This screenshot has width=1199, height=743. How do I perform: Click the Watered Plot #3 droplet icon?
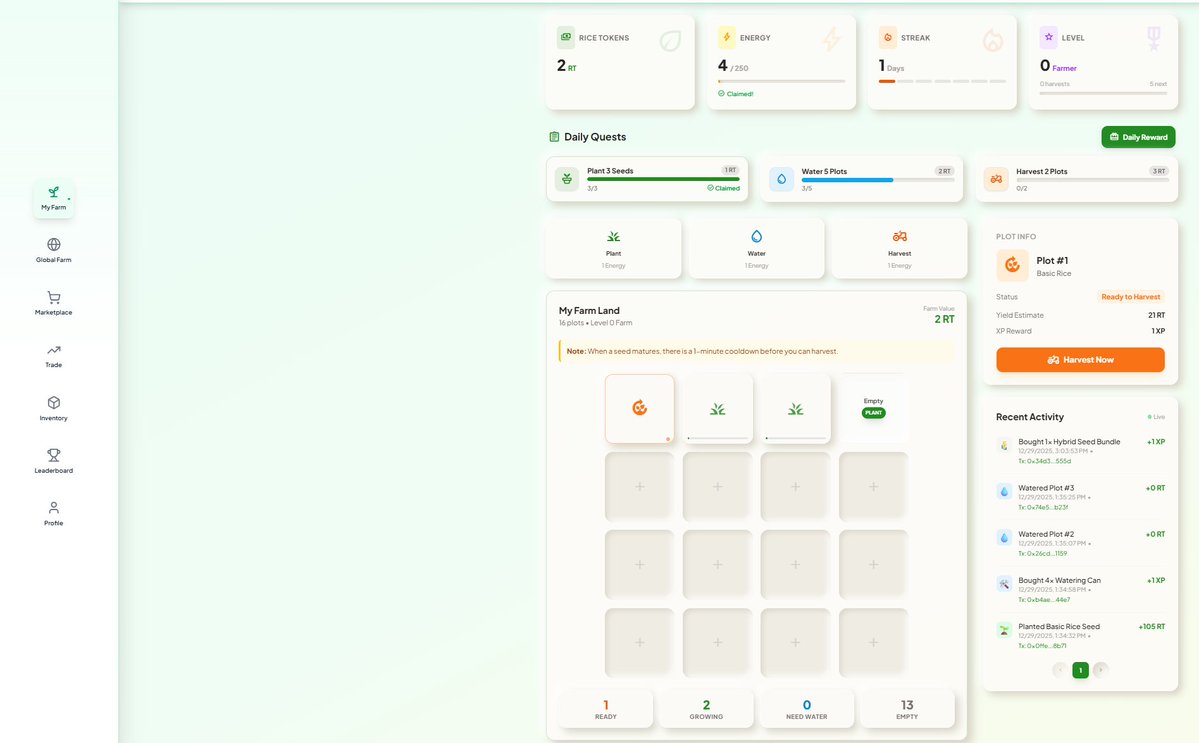tap(1004, 492)
